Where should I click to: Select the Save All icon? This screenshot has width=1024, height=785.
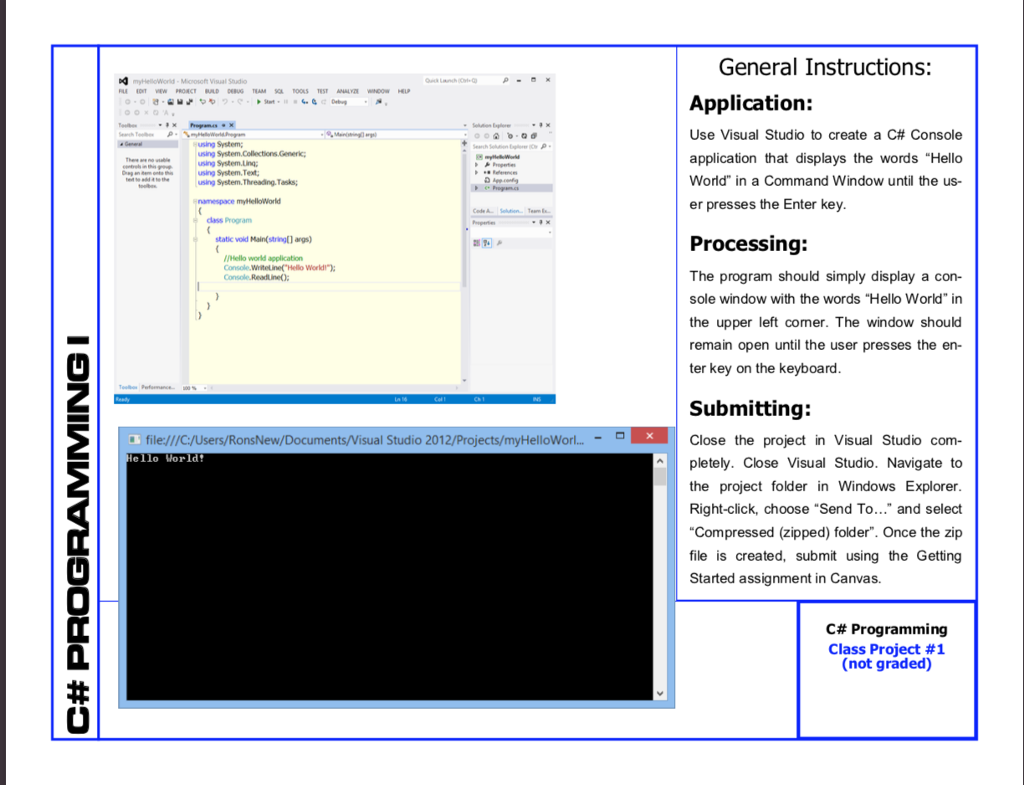pyautogui.click(x=188, y=101)
